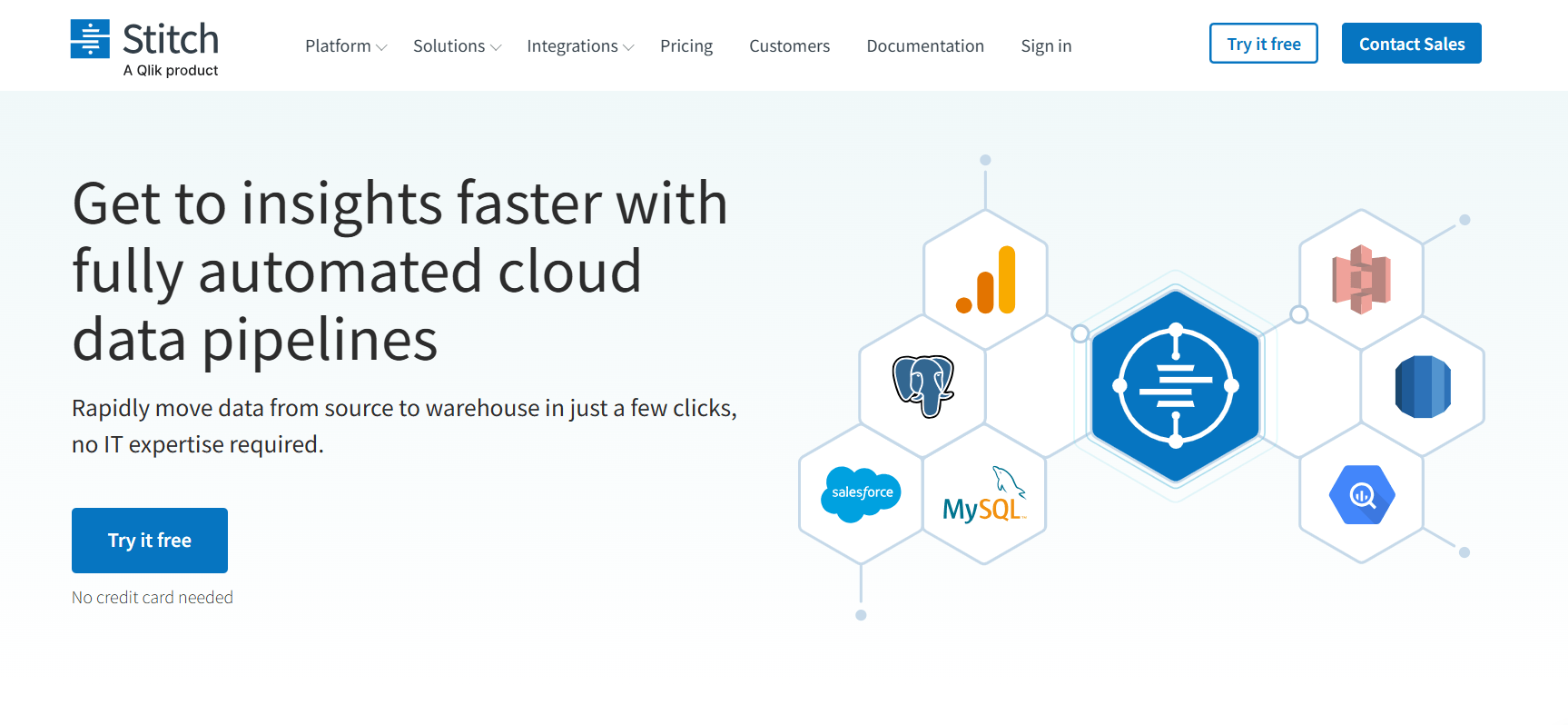Viewport: 1568px width, 725px height.
Task: Click the central blue Stitch hexagon icon
Action: 1175,385
